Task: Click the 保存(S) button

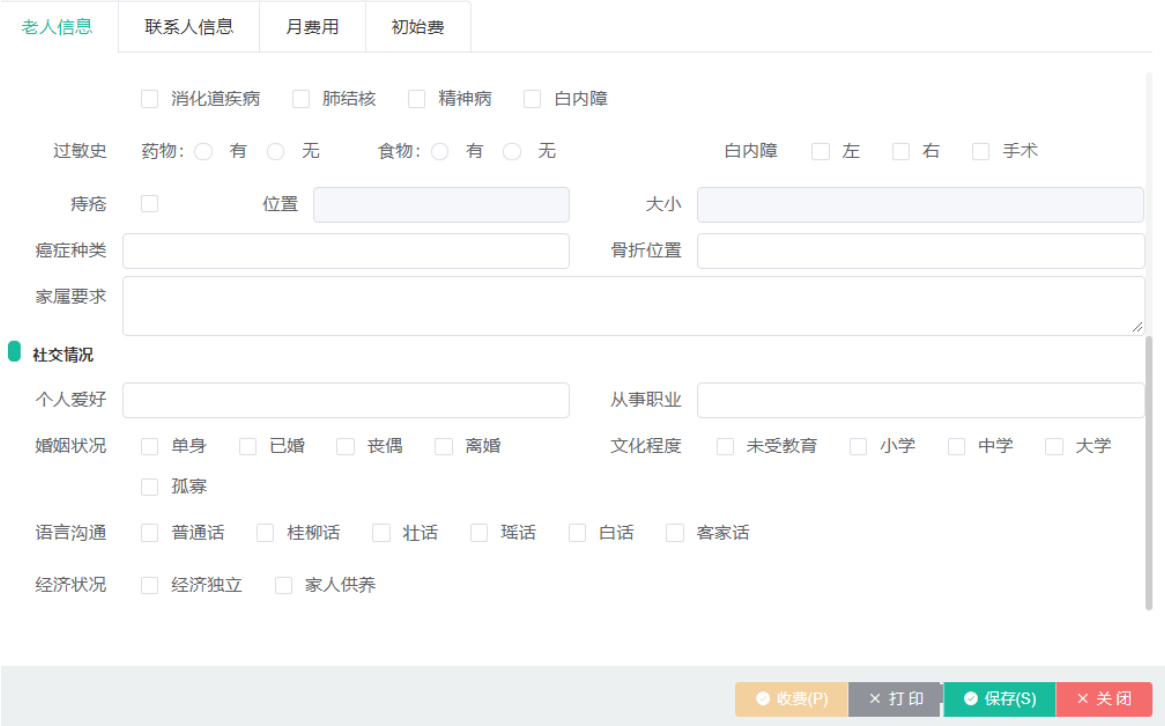Action: 999,699
